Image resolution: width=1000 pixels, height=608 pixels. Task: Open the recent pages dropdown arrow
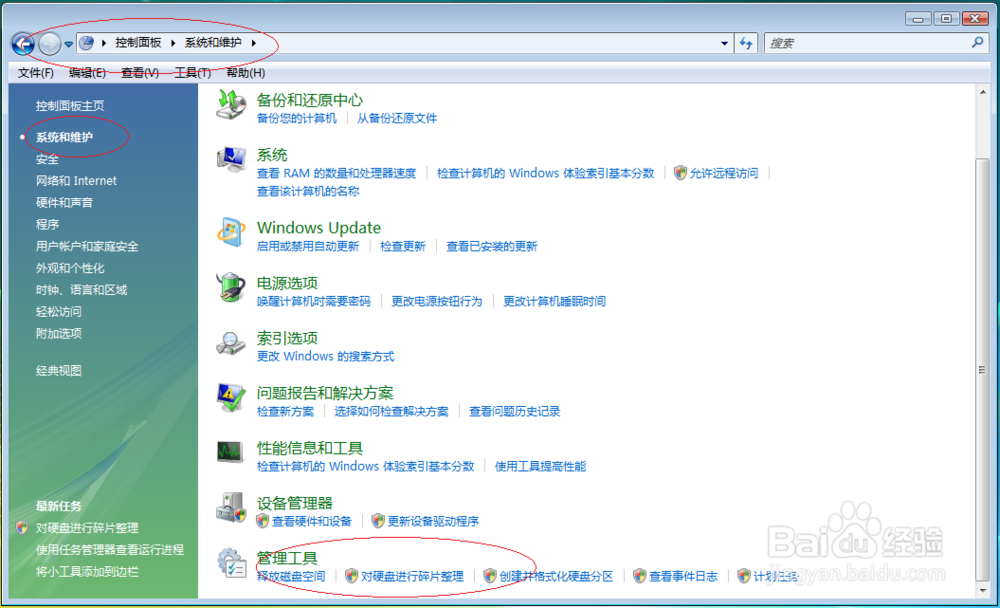[x=68, y=45]
